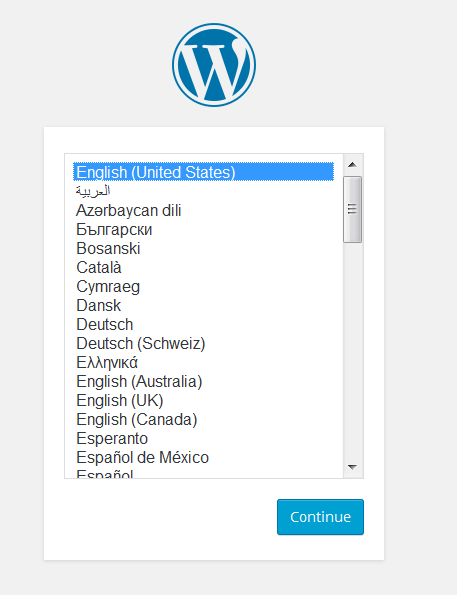Choose Español de México
The image size is (457, 595).
(203, 457)
